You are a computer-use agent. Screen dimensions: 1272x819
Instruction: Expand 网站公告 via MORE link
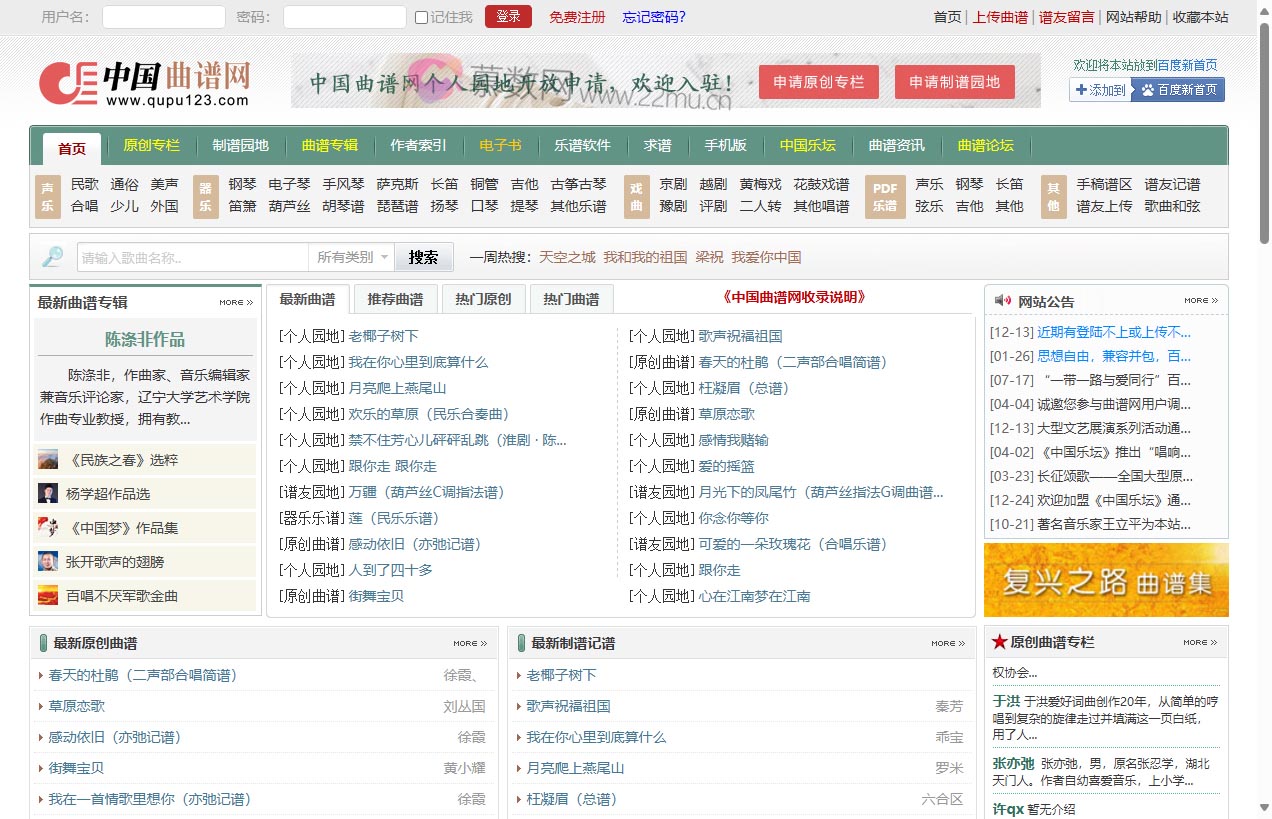[x=1200, y=301]
